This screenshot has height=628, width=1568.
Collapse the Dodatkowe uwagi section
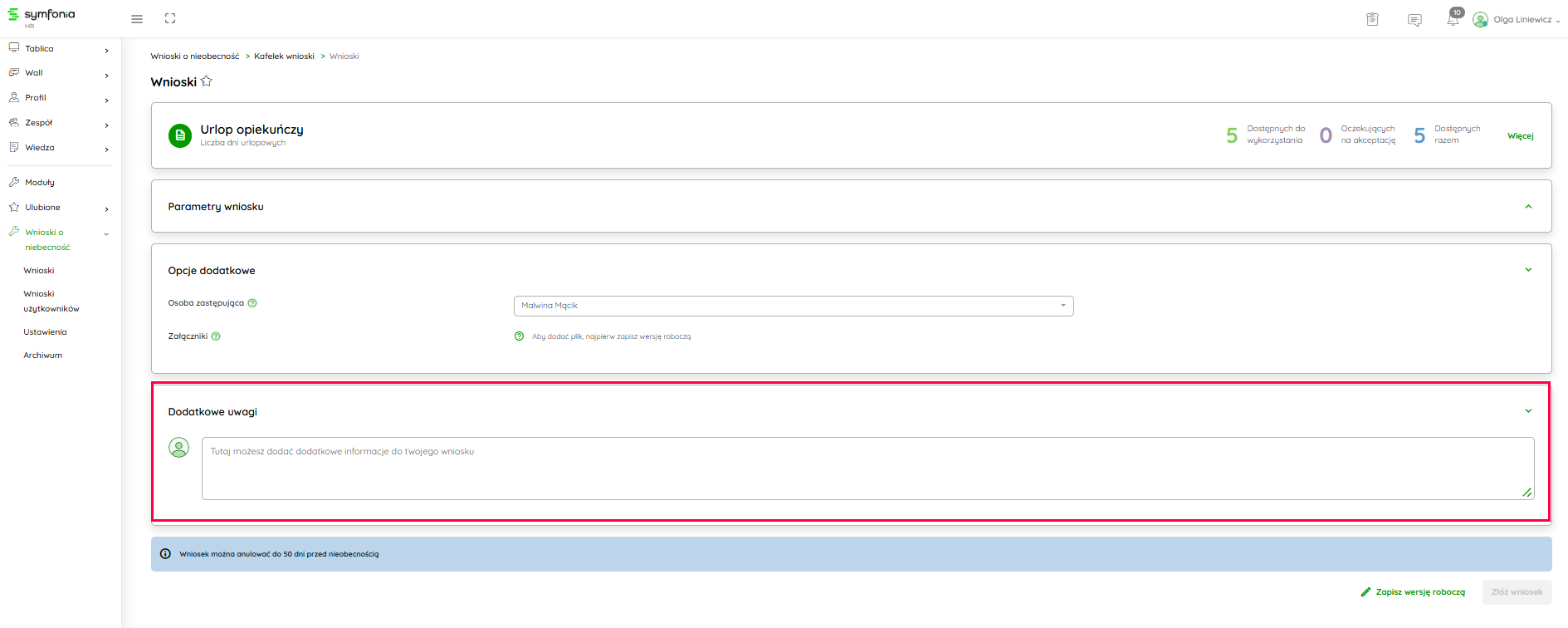pyautogui.click(x=1527, y=411)
